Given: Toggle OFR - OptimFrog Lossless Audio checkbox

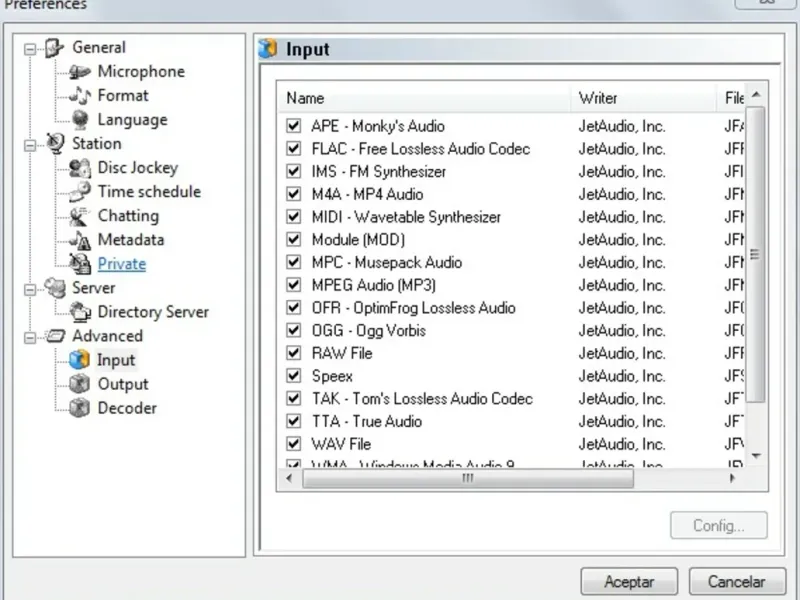Looking at the screenshot, I should point(293,307).
